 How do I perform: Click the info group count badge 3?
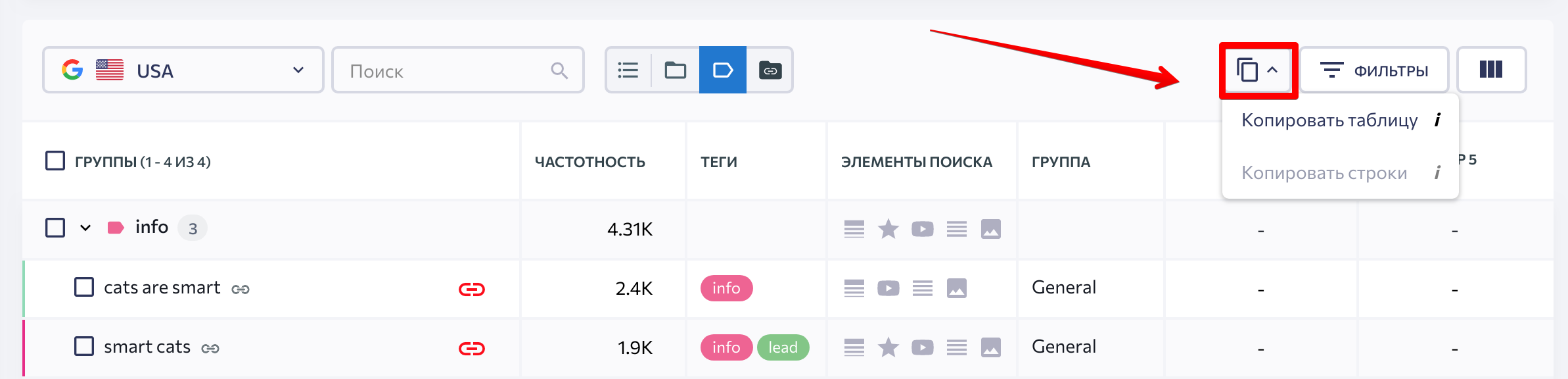tap(193, 228)
